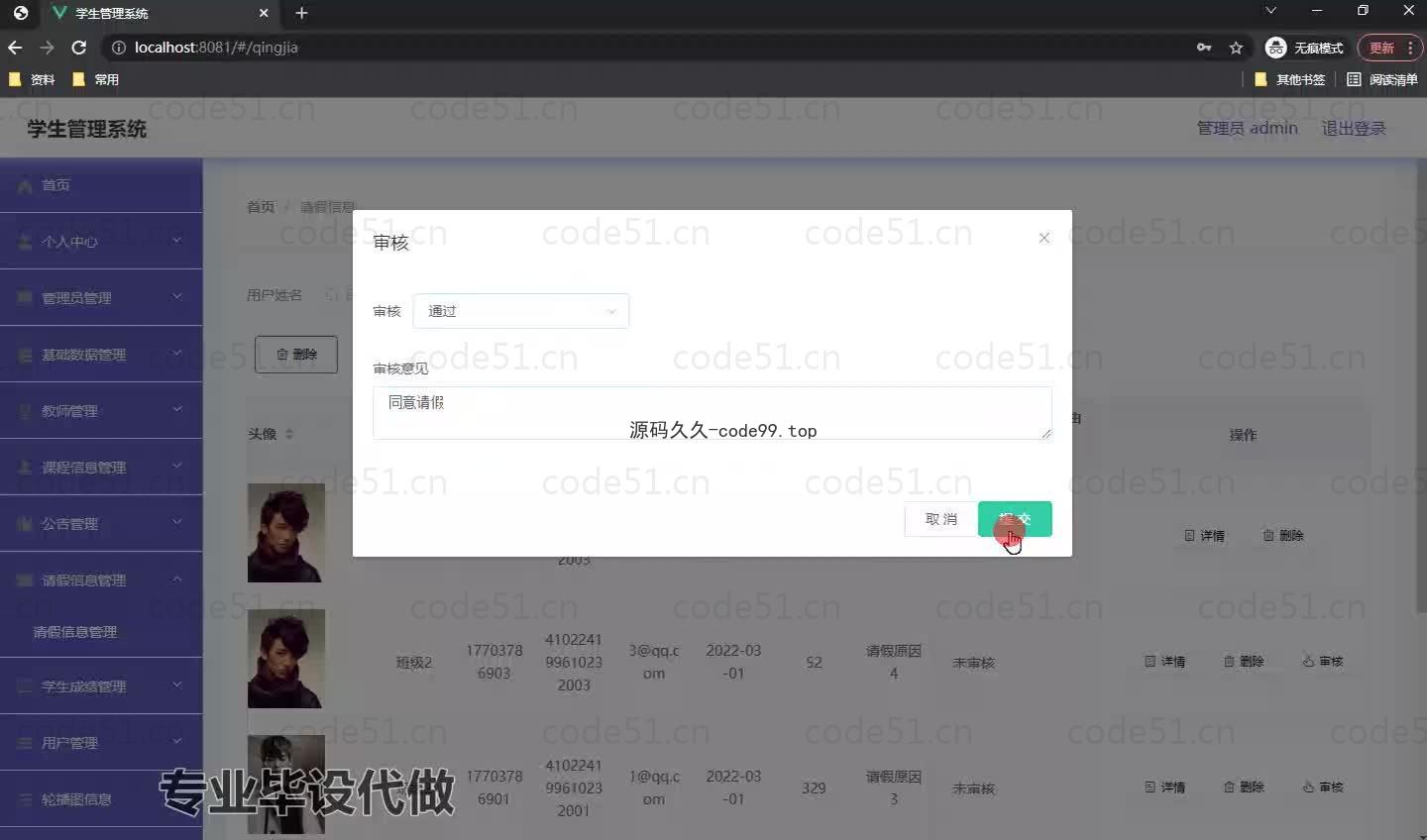The width and height of the screenshot is (1427, 840).
Task: Open Chrome menu three-dots icon
Action: pyautogui.click(x=1410, y=48)
